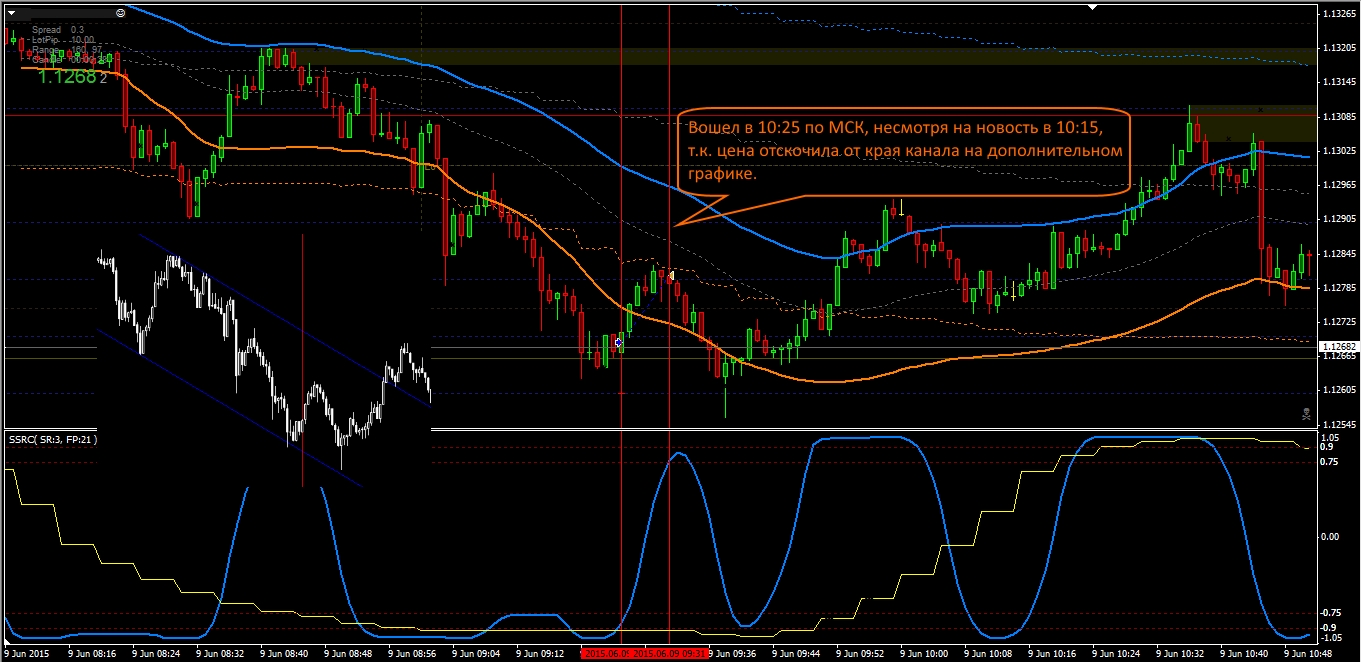Viewport: 1361px width, 662px height.
Task: Click the 9 Jun 08:32 time label
Action: tap(220, 653)
